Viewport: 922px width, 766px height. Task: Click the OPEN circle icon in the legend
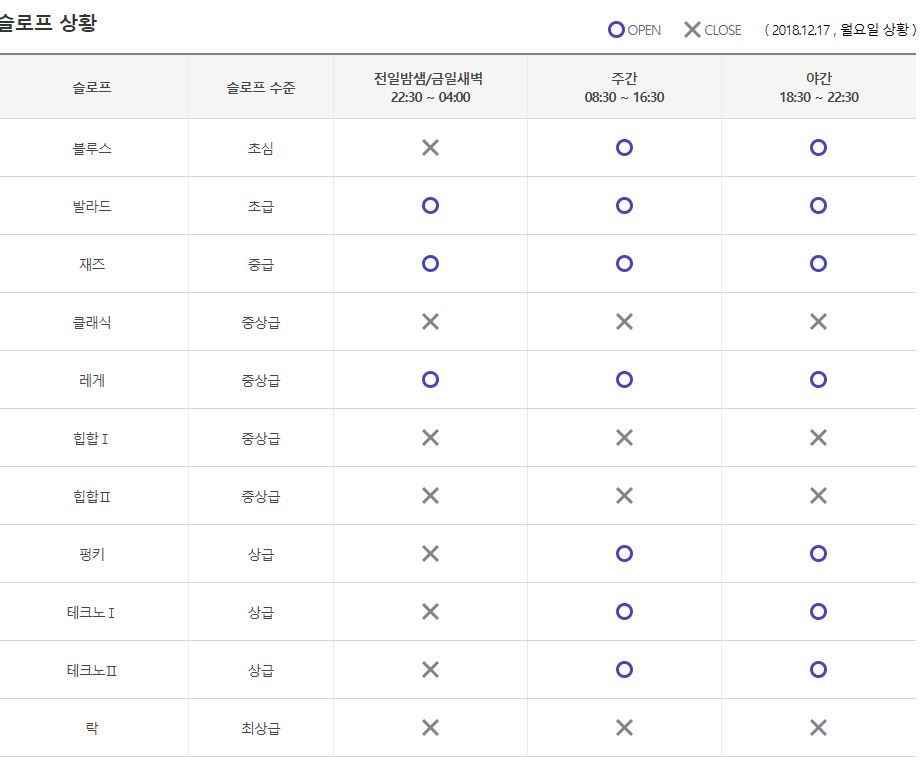[616, 30]
